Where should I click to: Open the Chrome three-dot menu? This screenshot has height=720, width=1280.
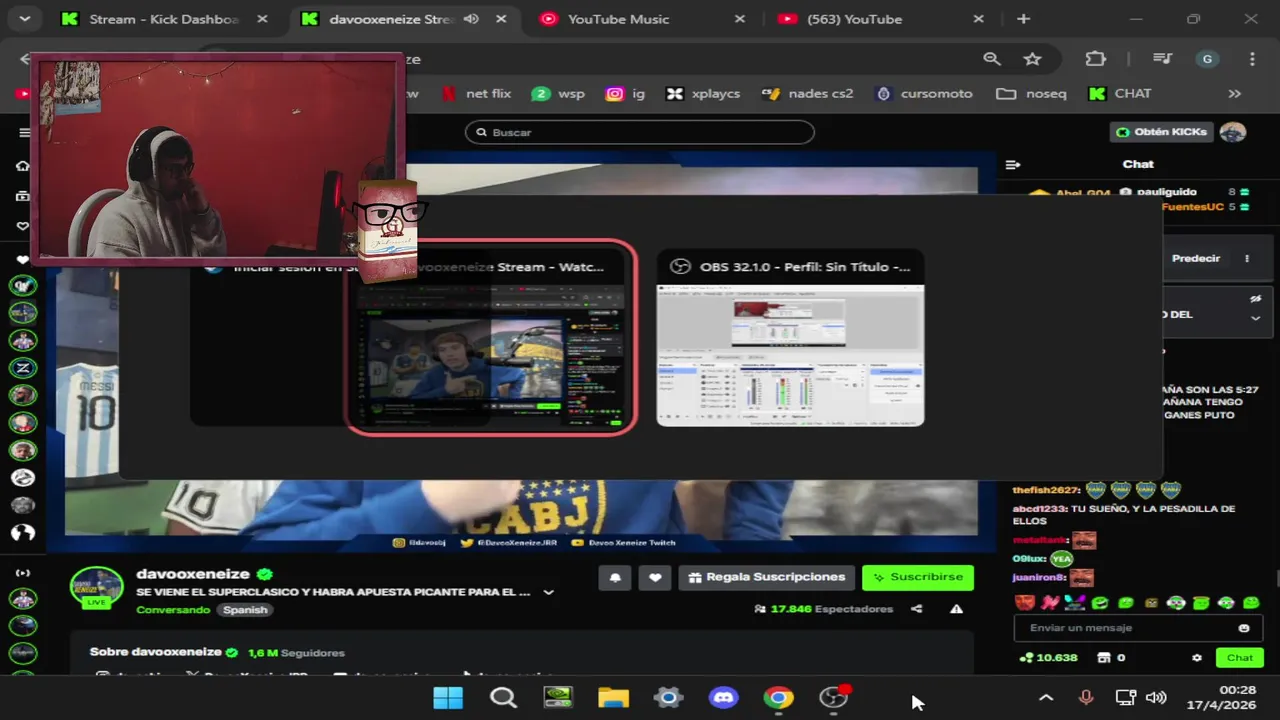pos(1252,59)
